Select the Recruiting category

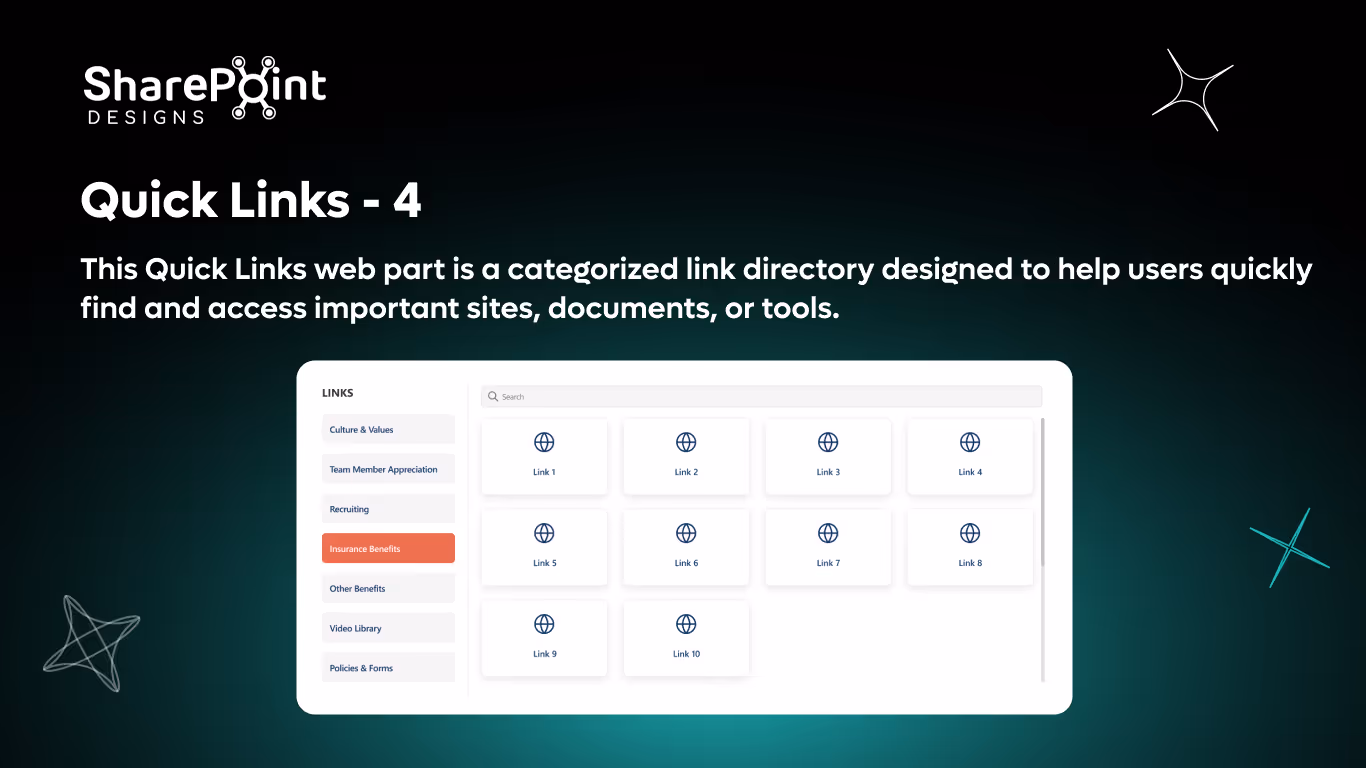[388, 508]
